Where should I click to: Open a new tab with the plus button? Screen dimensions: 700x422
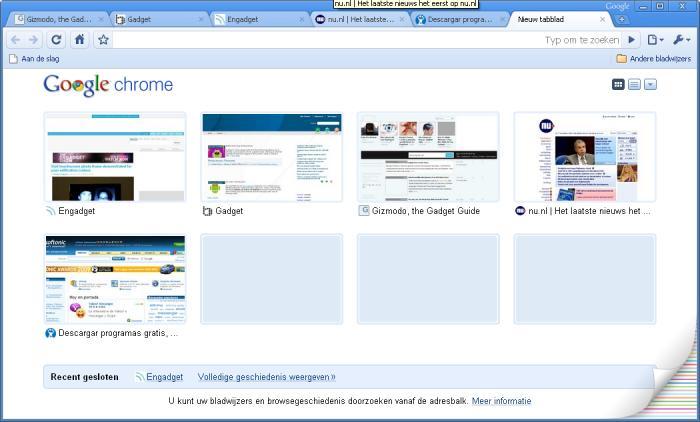pyautogui.click(x=622, y=19)
